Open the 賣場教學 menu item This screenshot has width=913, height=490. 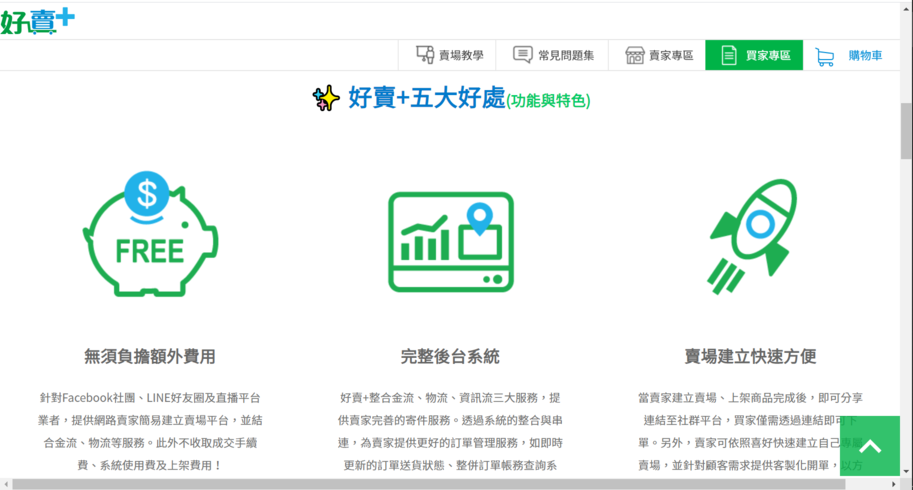pos(449,55)
